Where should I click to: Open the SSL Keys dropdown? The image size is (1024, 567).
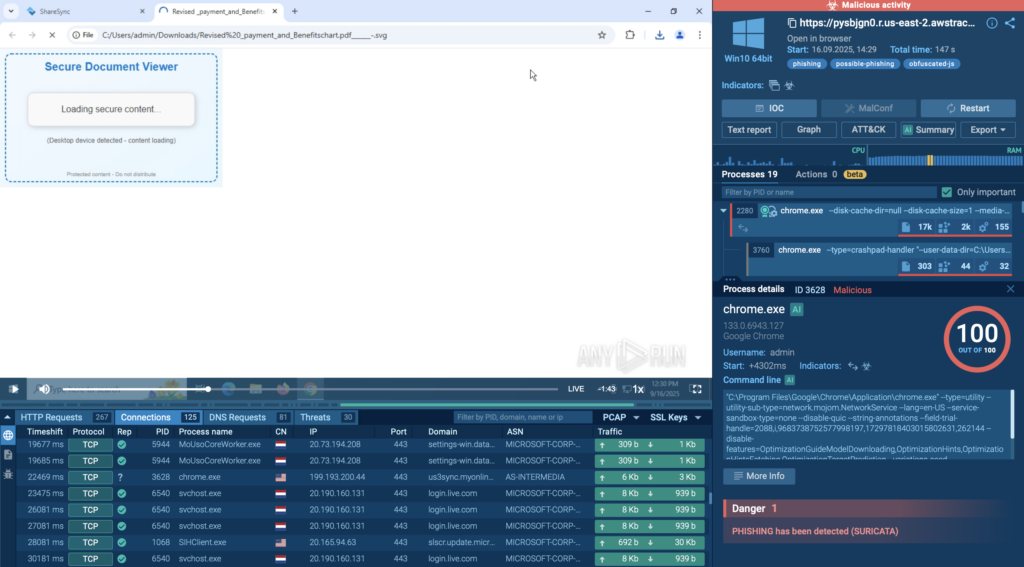[675, 417]
